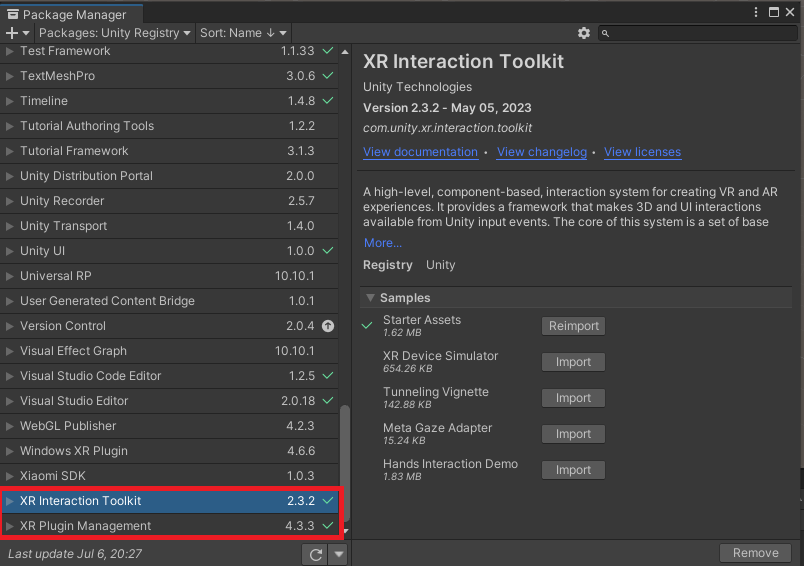The width and height of the screenshot is (804, 569).
Task: Collapse the Samples section
Action: tap(370, 298)
